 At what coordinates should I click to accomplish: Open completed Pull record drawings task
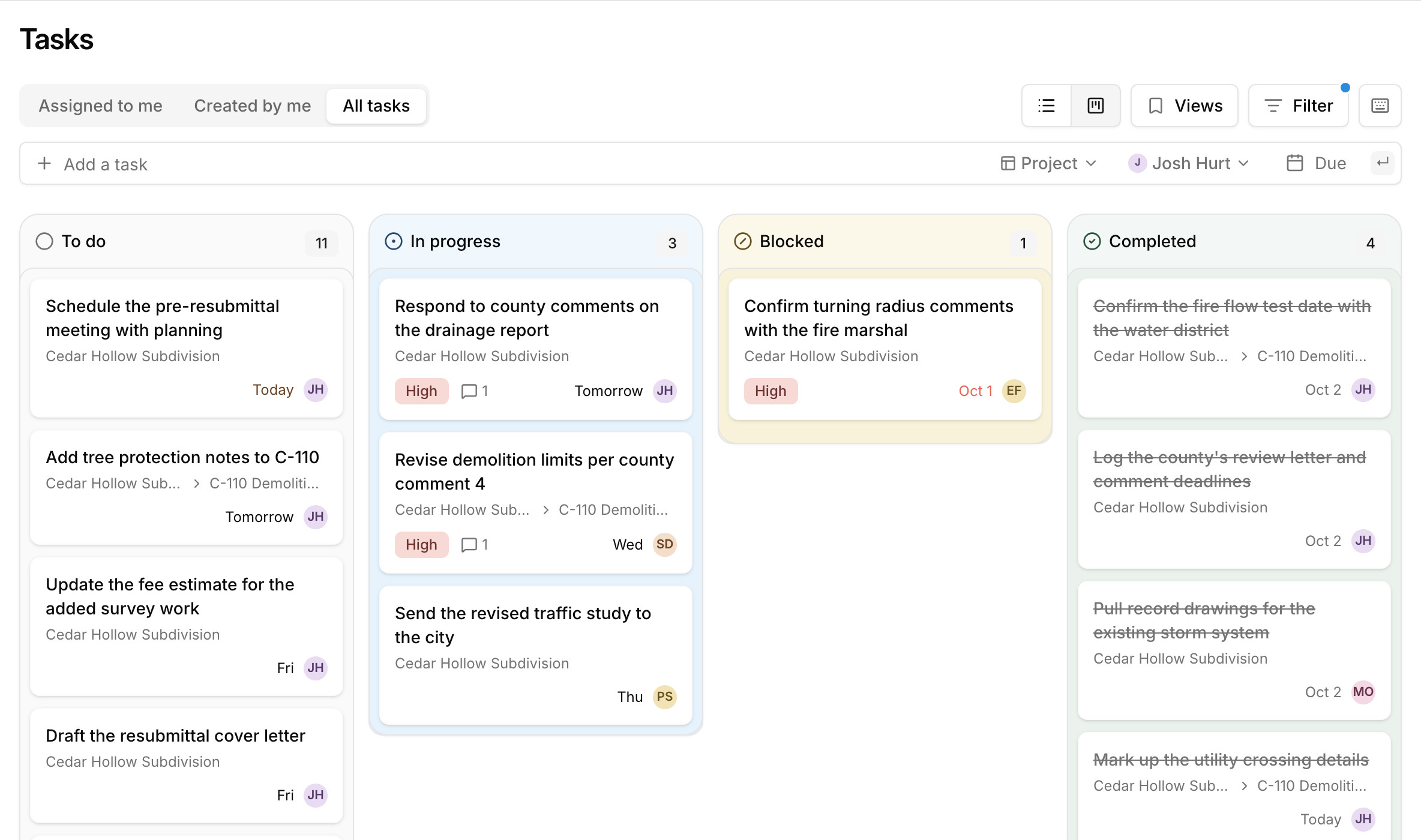pos(1234,650)
